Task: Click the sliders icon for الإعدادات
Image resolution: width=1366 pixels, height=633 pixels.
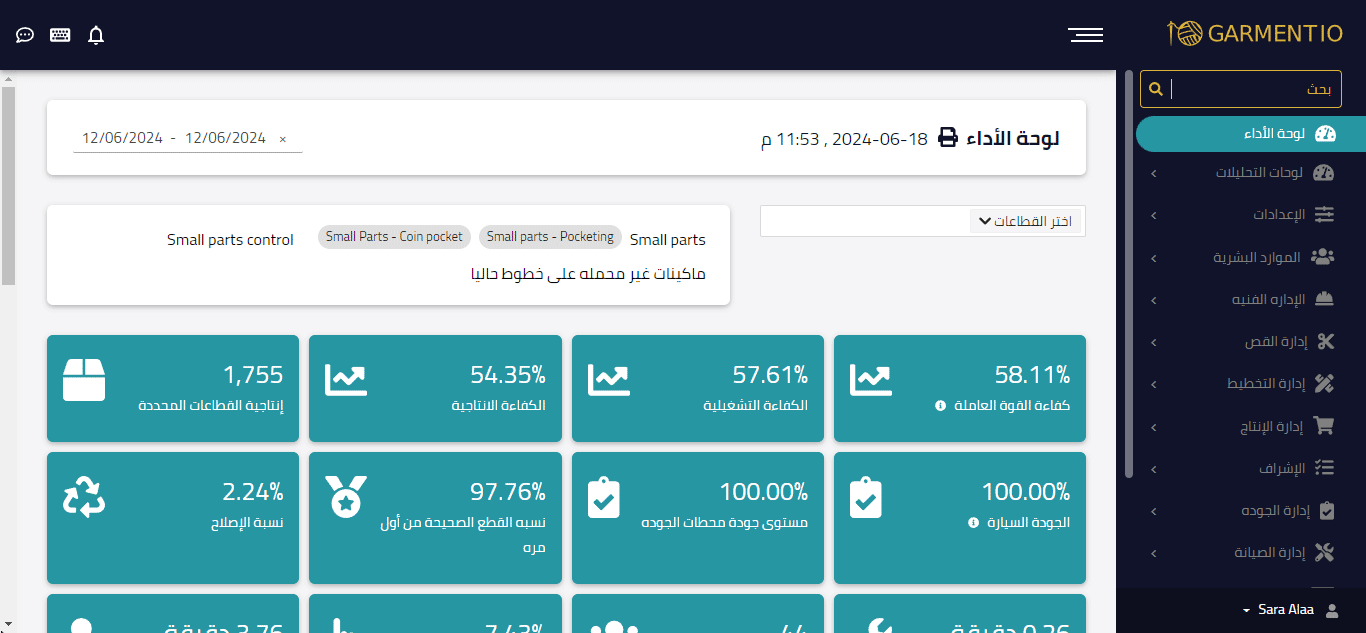Action: point(1324,215)
